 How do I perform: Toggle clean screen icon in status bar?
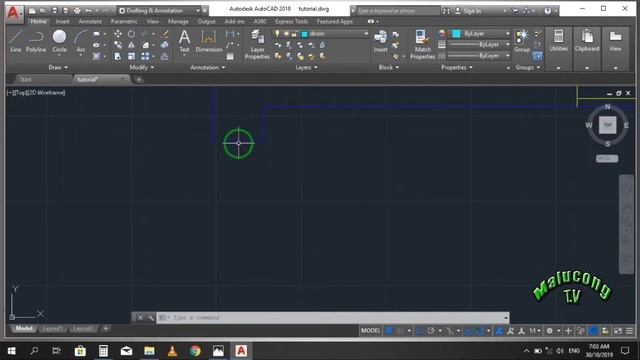tap(618, 331)
